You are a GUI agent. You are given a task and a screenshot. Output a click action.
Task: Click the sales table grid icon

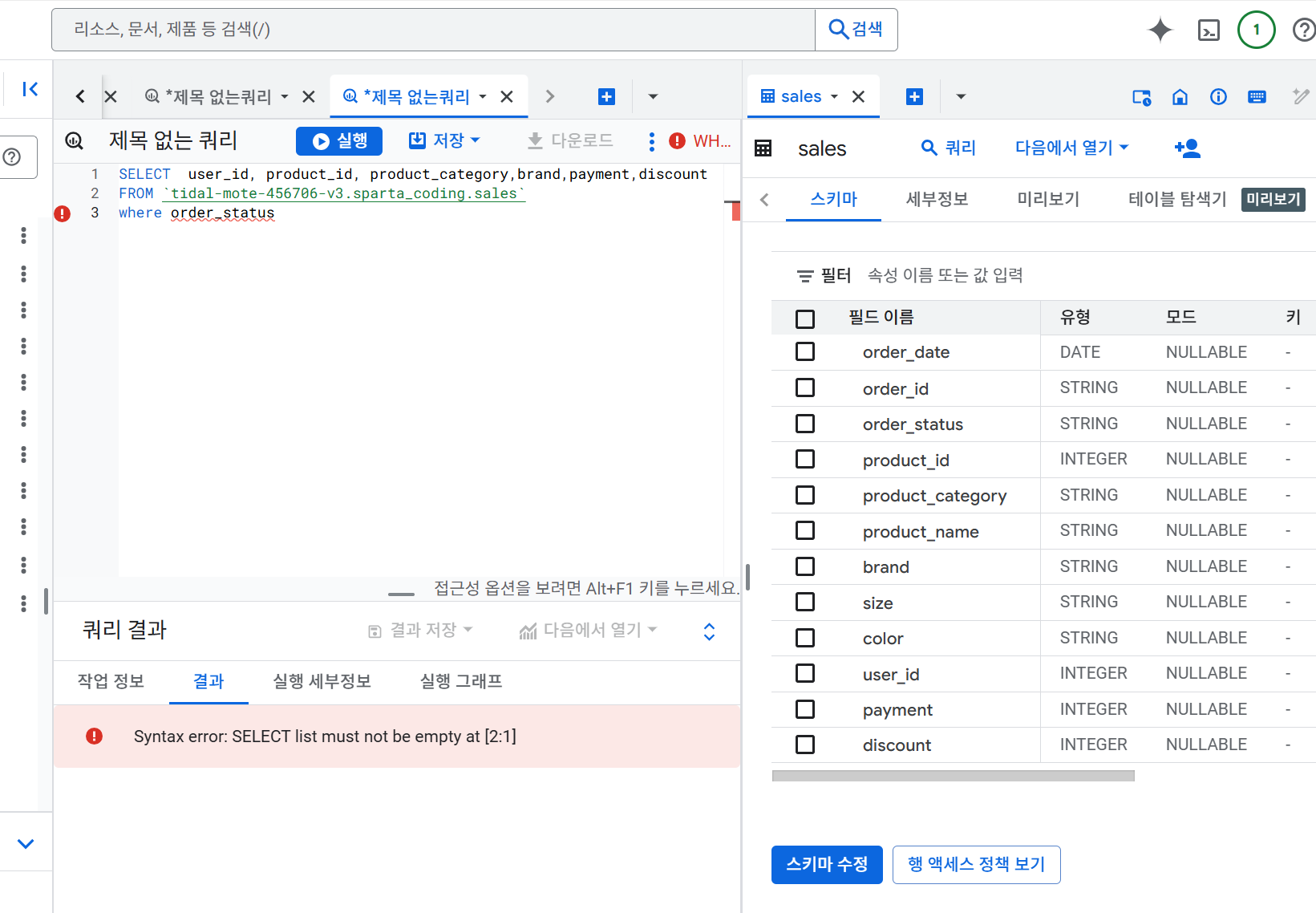tap(763, 148)
